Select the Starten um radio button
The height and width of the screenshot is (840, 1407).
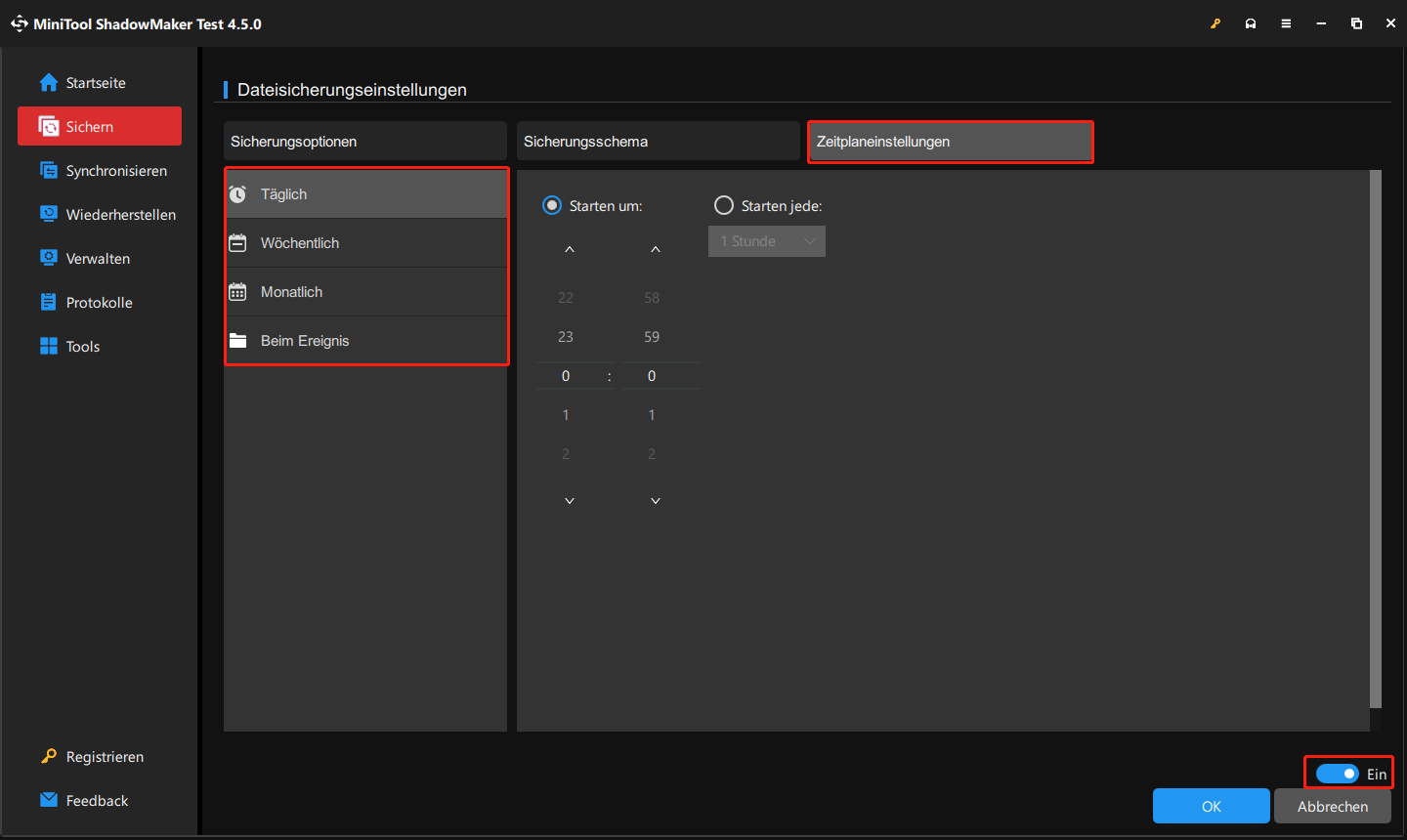(x=552, y=205)
